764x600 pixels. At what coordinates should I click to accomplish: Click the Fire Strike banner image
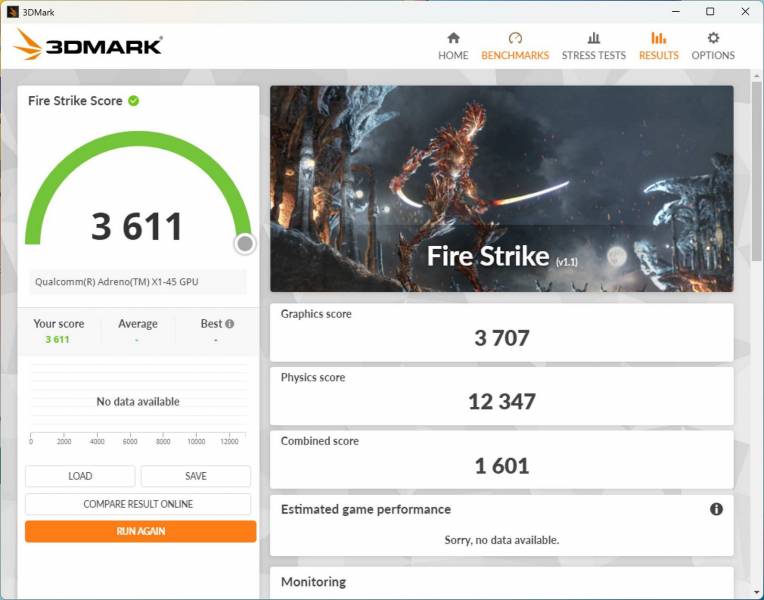[x=501, y=189]
